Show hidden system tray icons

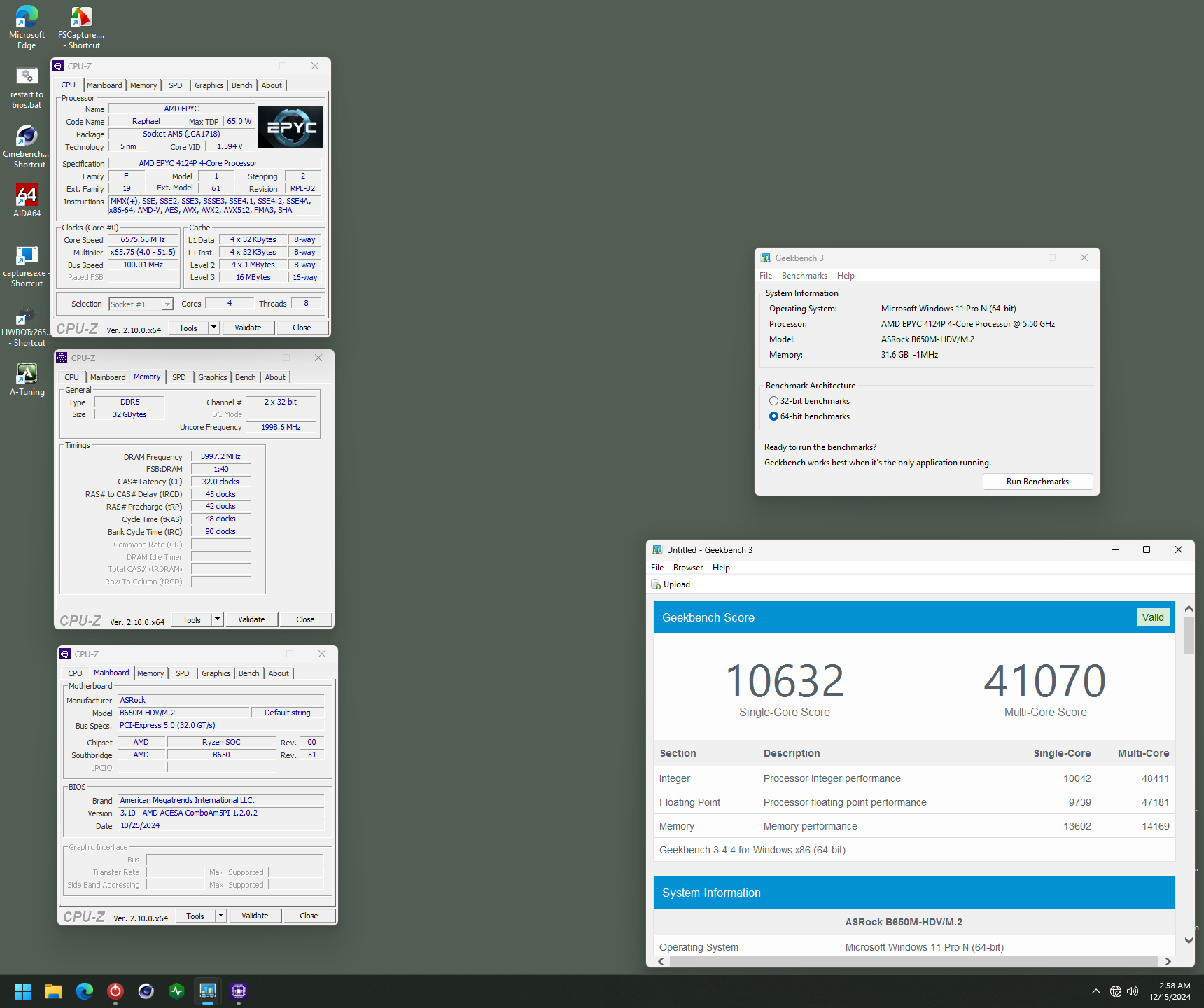pos(1096,991)
